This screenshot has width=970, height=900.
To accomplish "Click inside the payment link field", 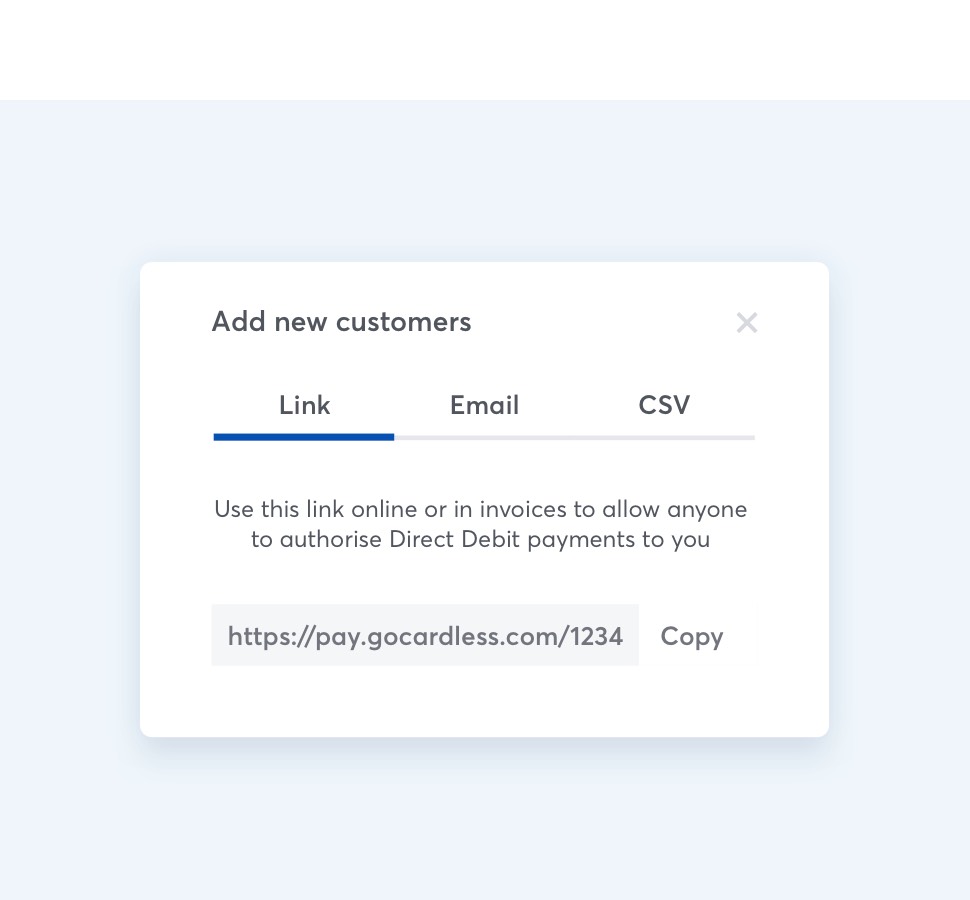I will [425, 636].
